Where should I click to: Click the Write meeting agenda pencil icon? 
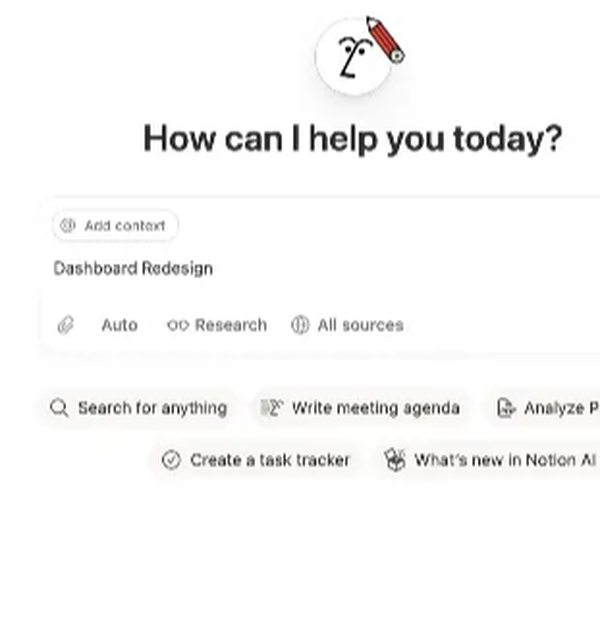(x=272, y=408)
